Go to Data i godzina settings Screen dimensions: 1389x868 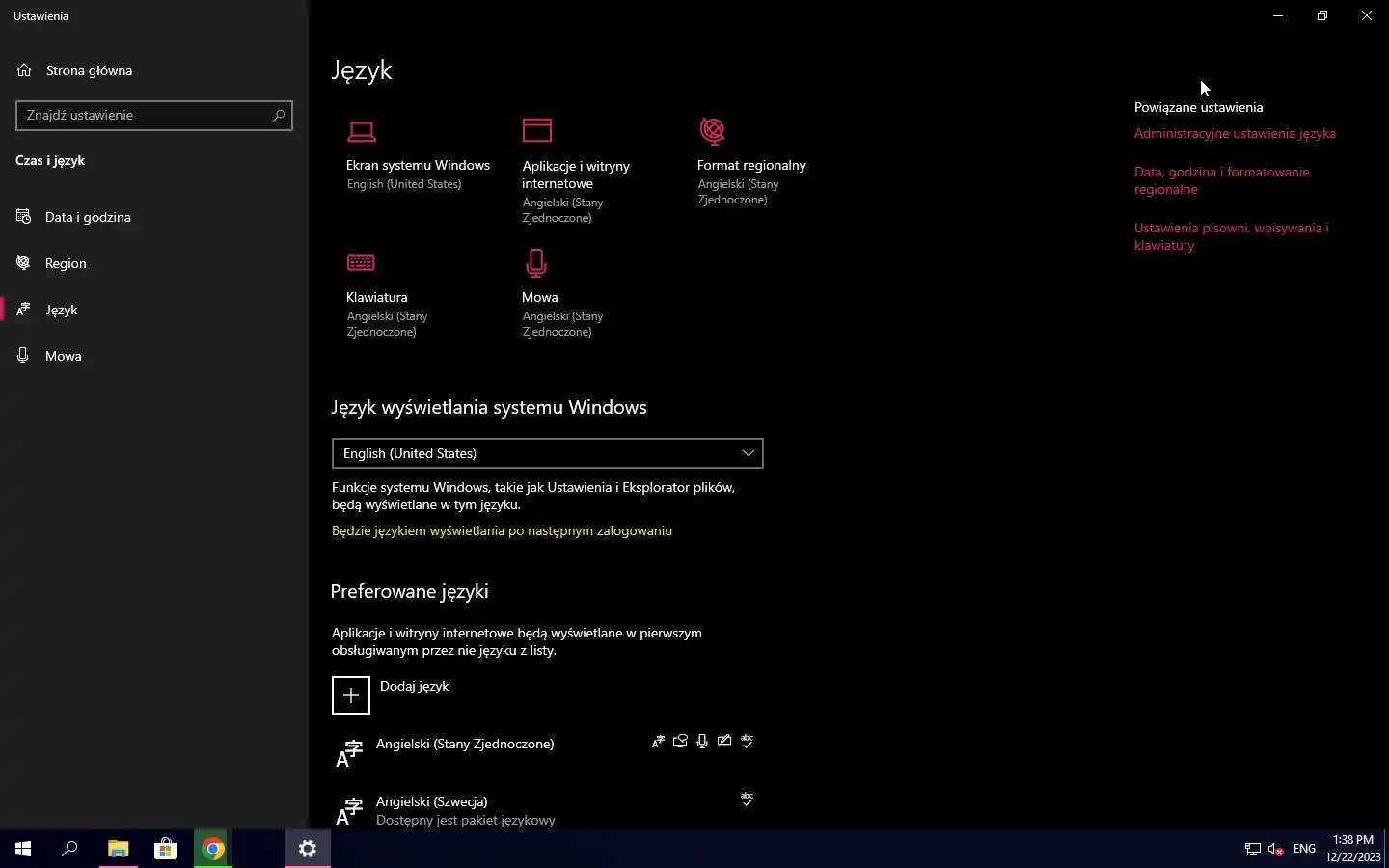tap(154, 217)
